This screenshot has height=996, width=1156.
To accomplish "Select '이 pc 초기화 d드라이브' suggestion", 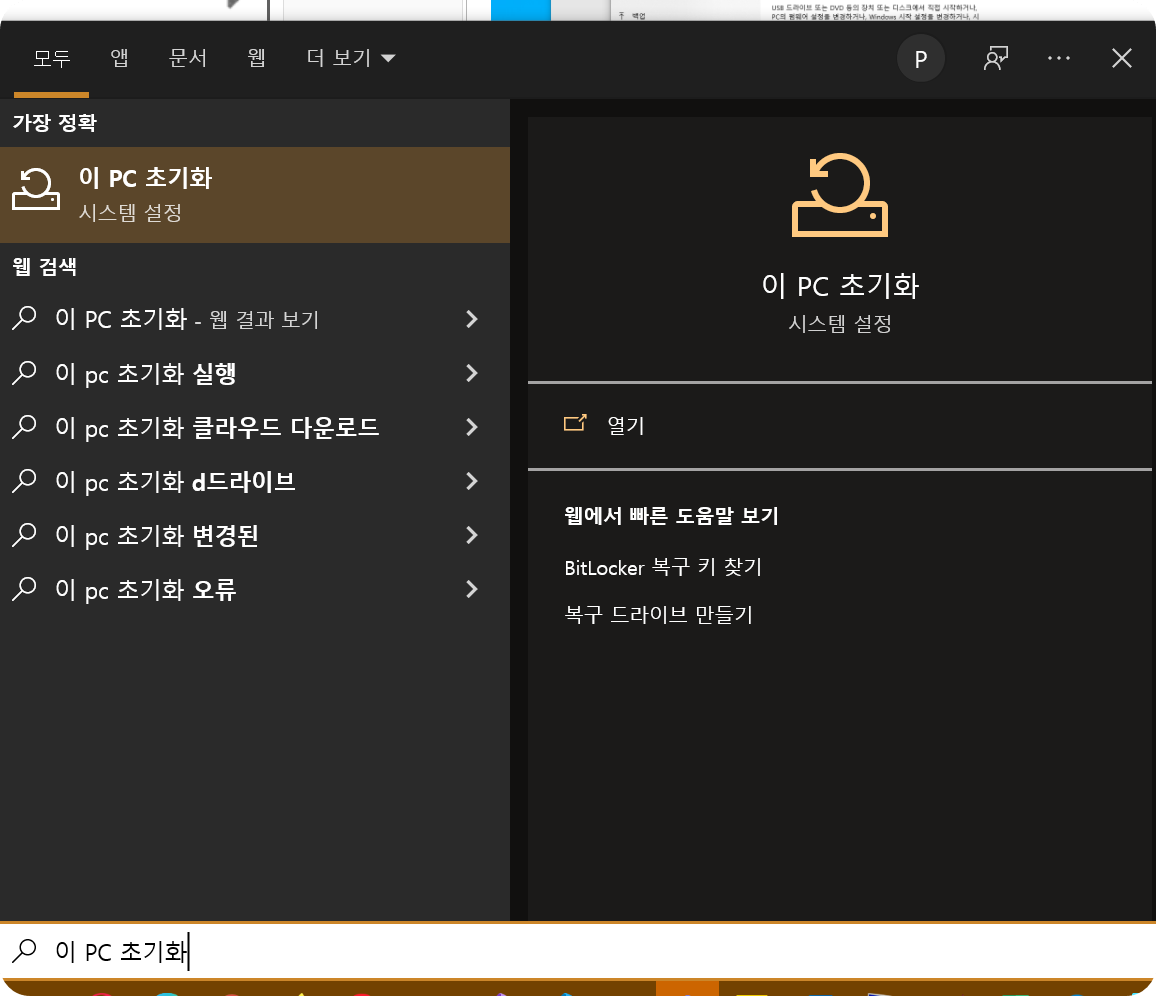I will coord(254,481).
